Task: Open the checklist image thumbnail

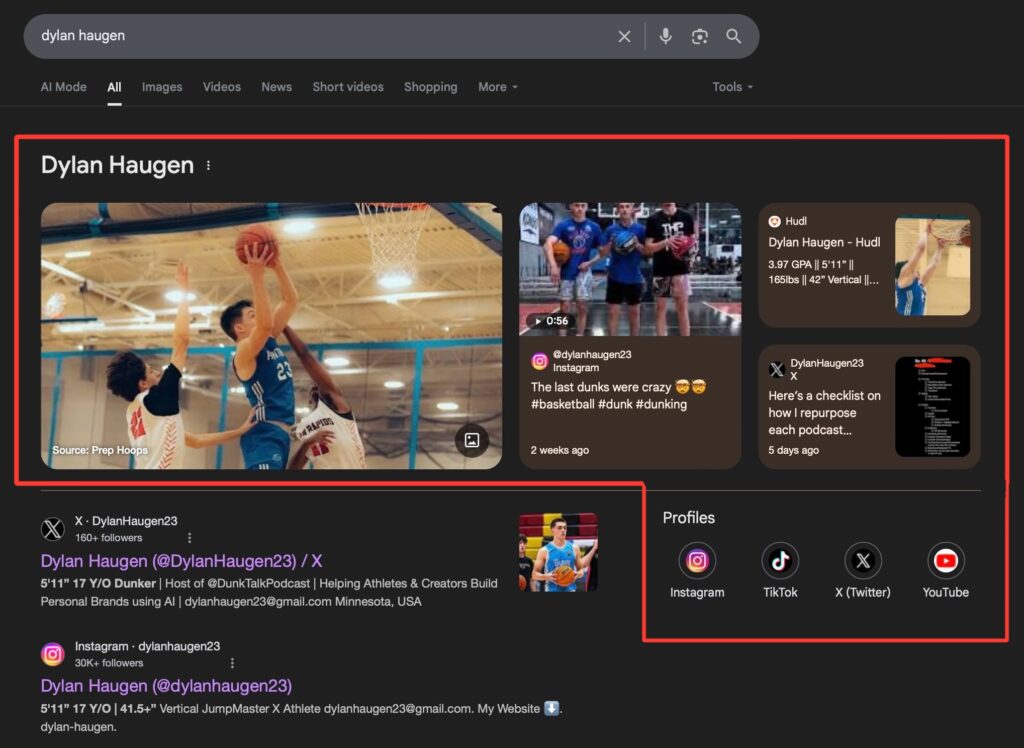Action: point(932,406)
